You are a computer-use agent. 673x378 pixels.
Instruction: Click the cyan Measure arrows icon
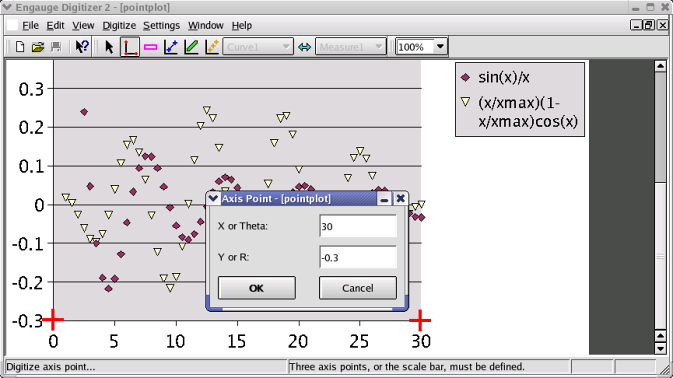coord(304,47)
